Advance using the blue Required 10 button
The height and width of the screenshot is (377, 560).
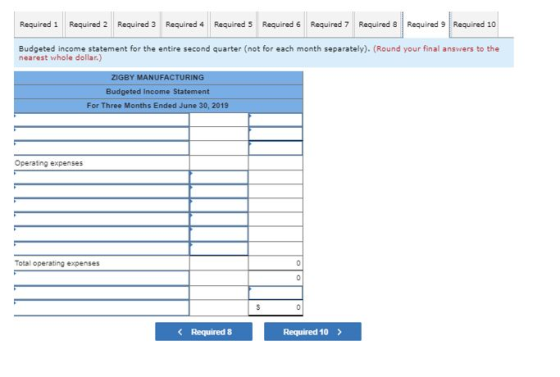click(x=312, y=332)
